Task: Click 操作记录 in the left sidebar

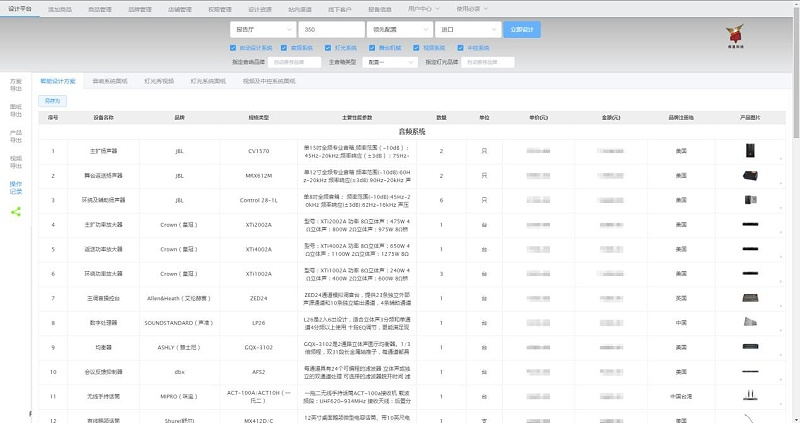Action: 16,187
